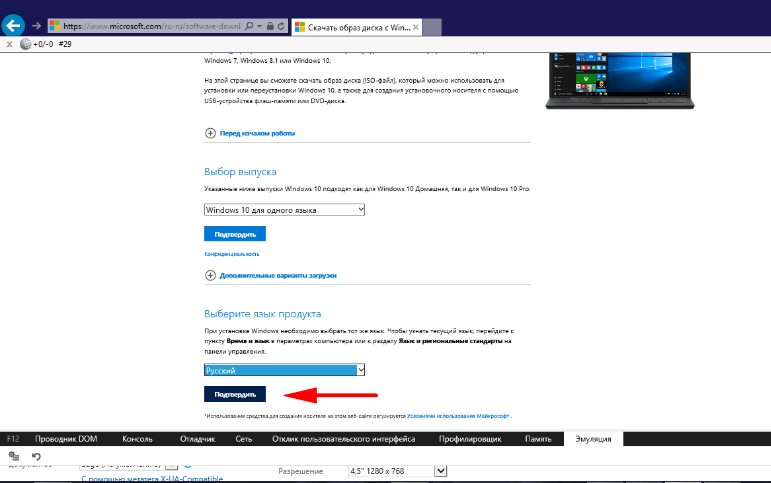Click the #29 toolbar text
Screen dimensions: 771x483
click(65, 44)
